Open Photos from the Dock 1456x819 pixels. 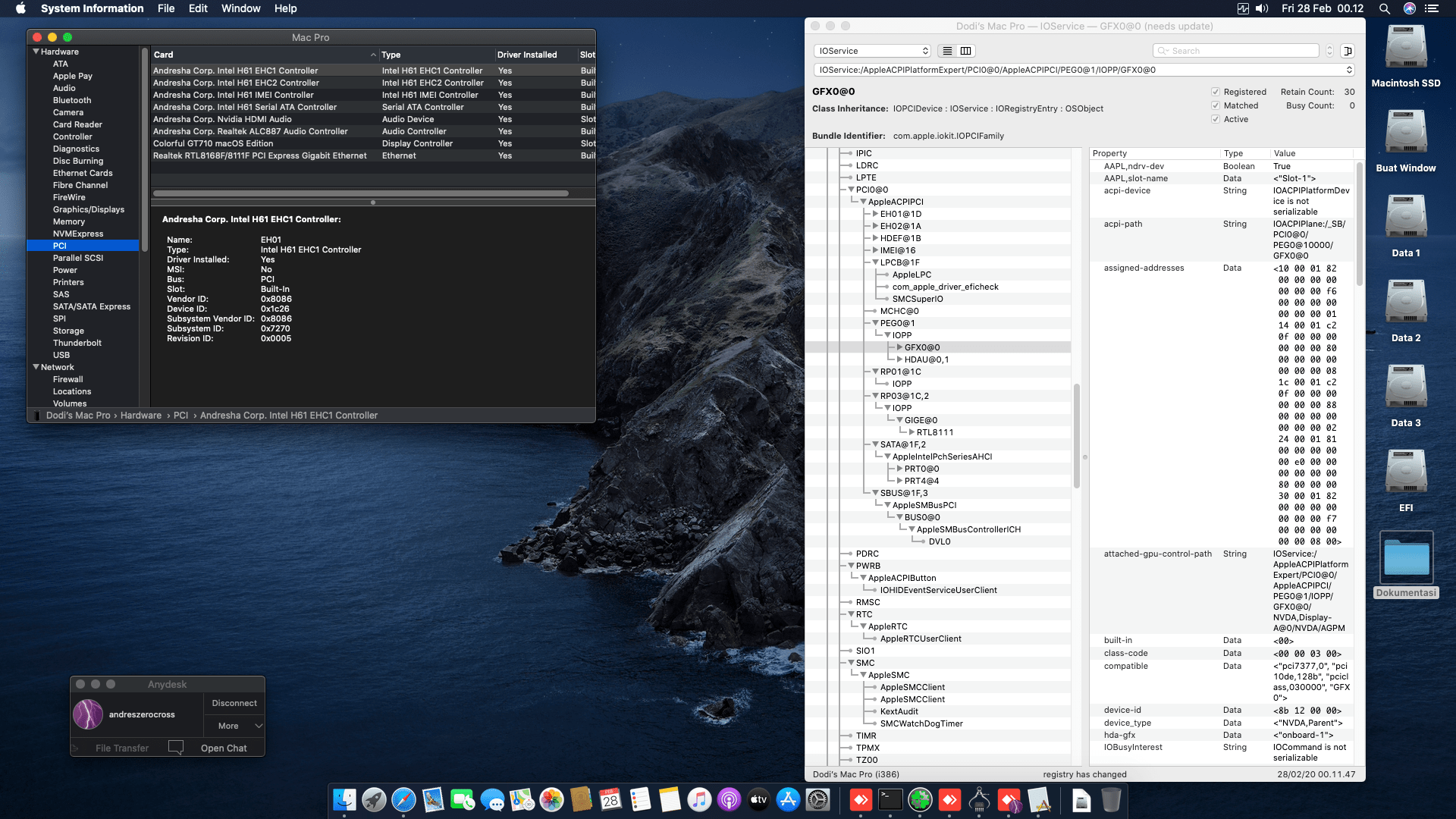(551, 799)
